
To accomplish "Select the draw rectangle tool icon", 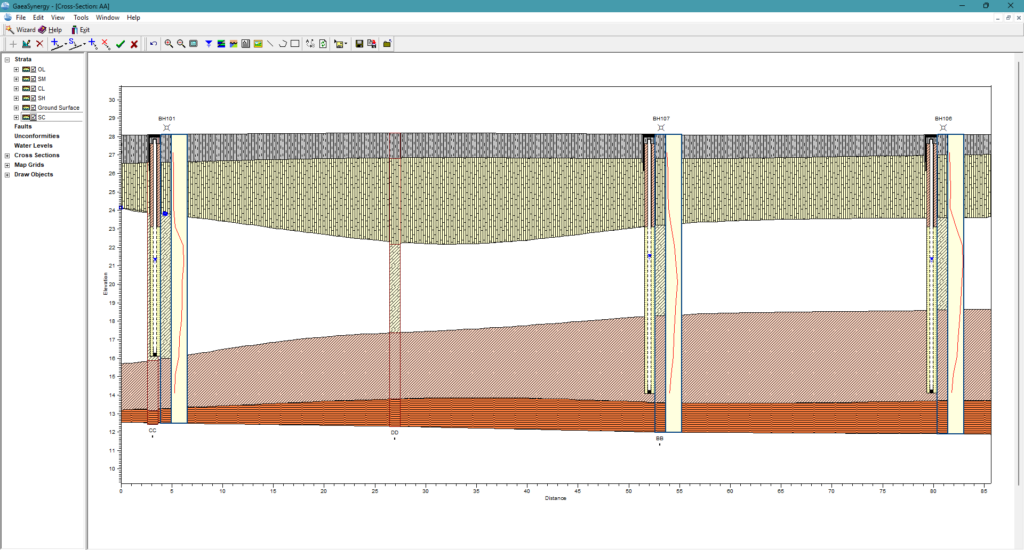I will click(295, 44).
